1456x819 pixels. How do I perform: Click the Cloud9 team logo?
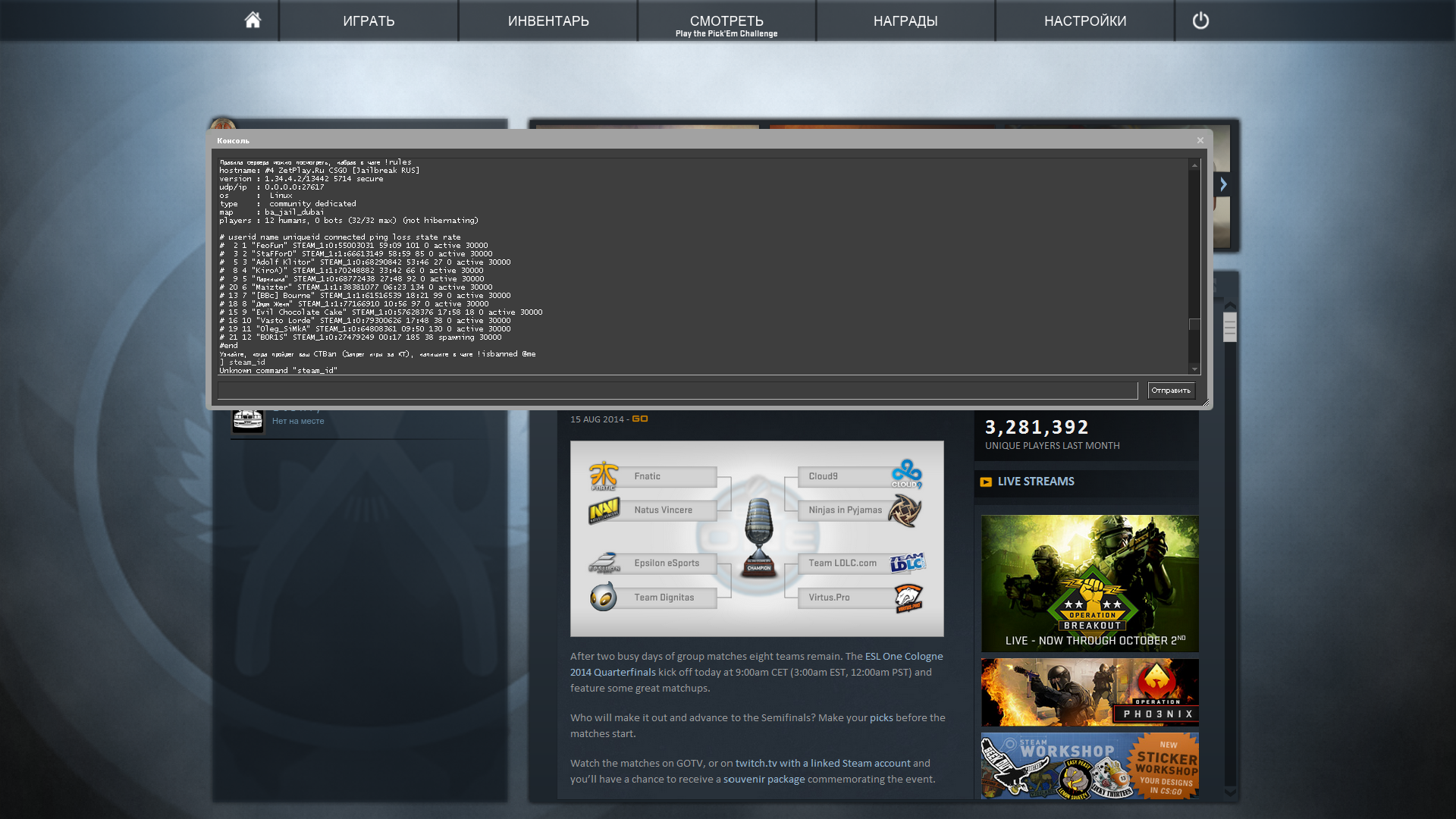pyautogui.click(x=906, y=474)
